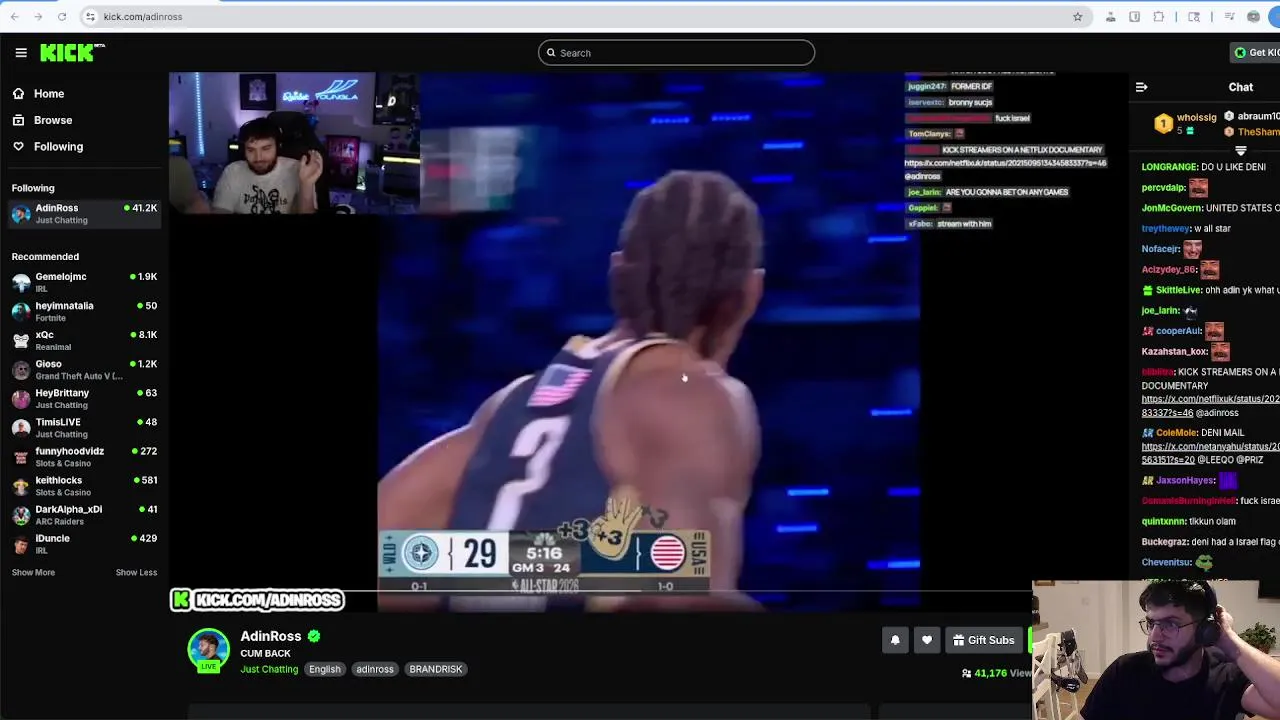Image resolution: width=1280 pixels, height=720 pixels.
Task: Click the stream video player
Action: click(648, 342)
